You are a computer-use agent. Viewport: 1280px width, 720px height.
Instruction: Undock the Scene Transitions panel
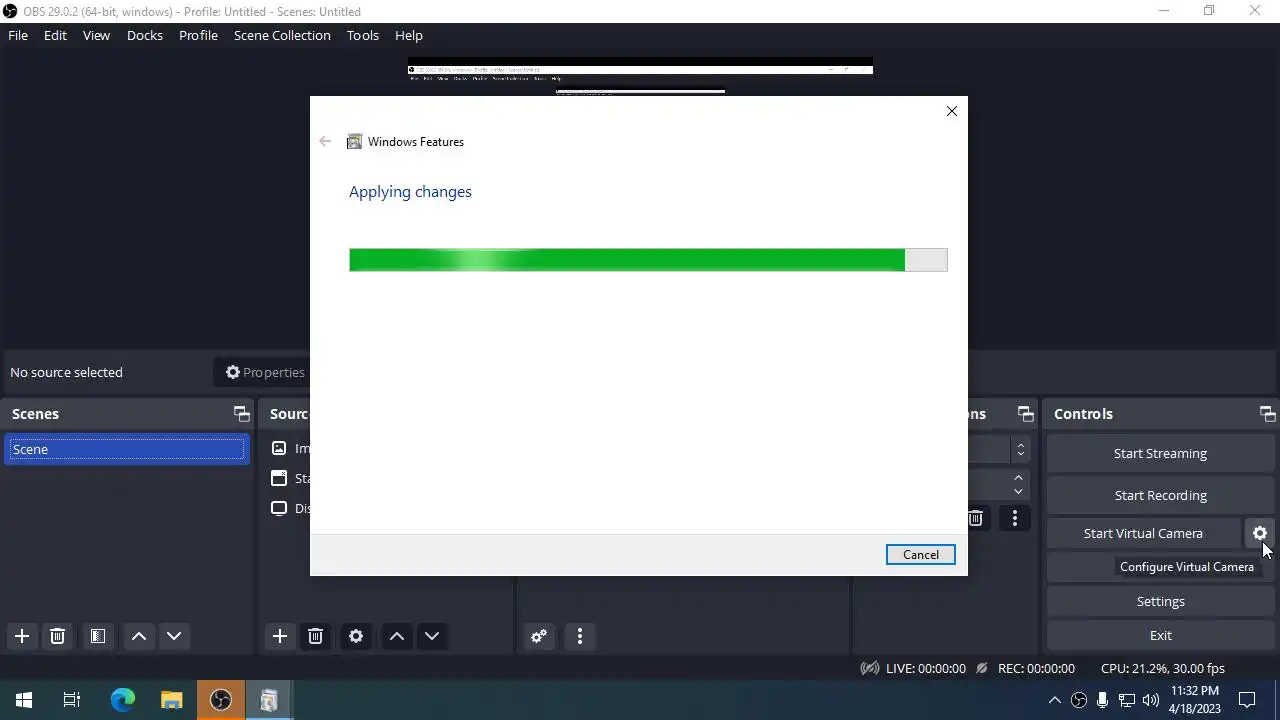1025,414
